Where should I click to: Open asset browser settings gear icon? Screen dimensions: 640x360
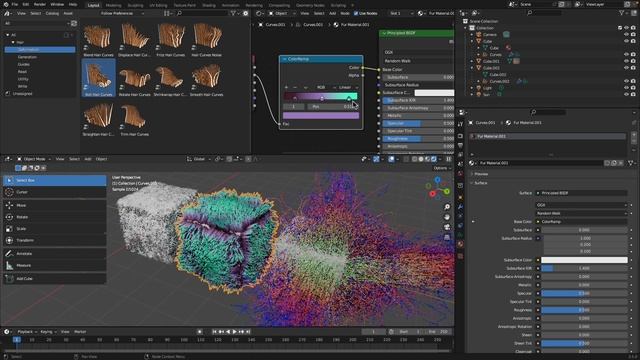click(x=245, y=13)
